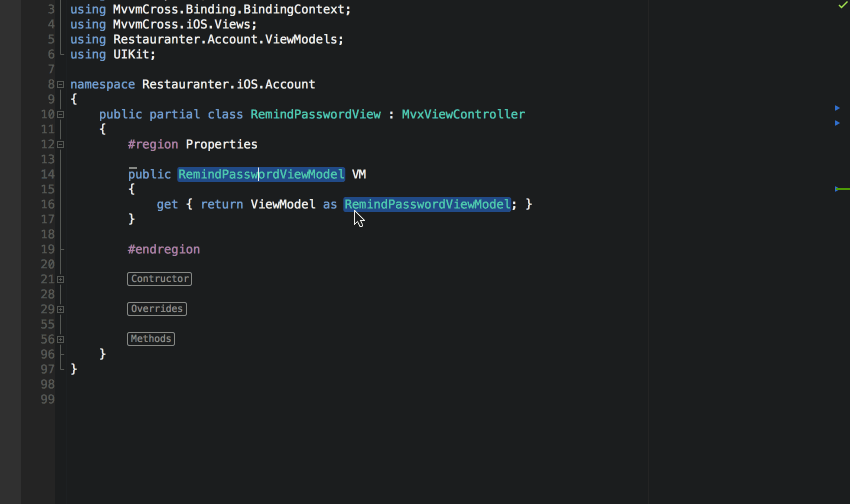This screenshot has height=504, width=850.
Task: Click the highlighted RemindPasswordViewModel on line 16
Action: tap(427, 204)
